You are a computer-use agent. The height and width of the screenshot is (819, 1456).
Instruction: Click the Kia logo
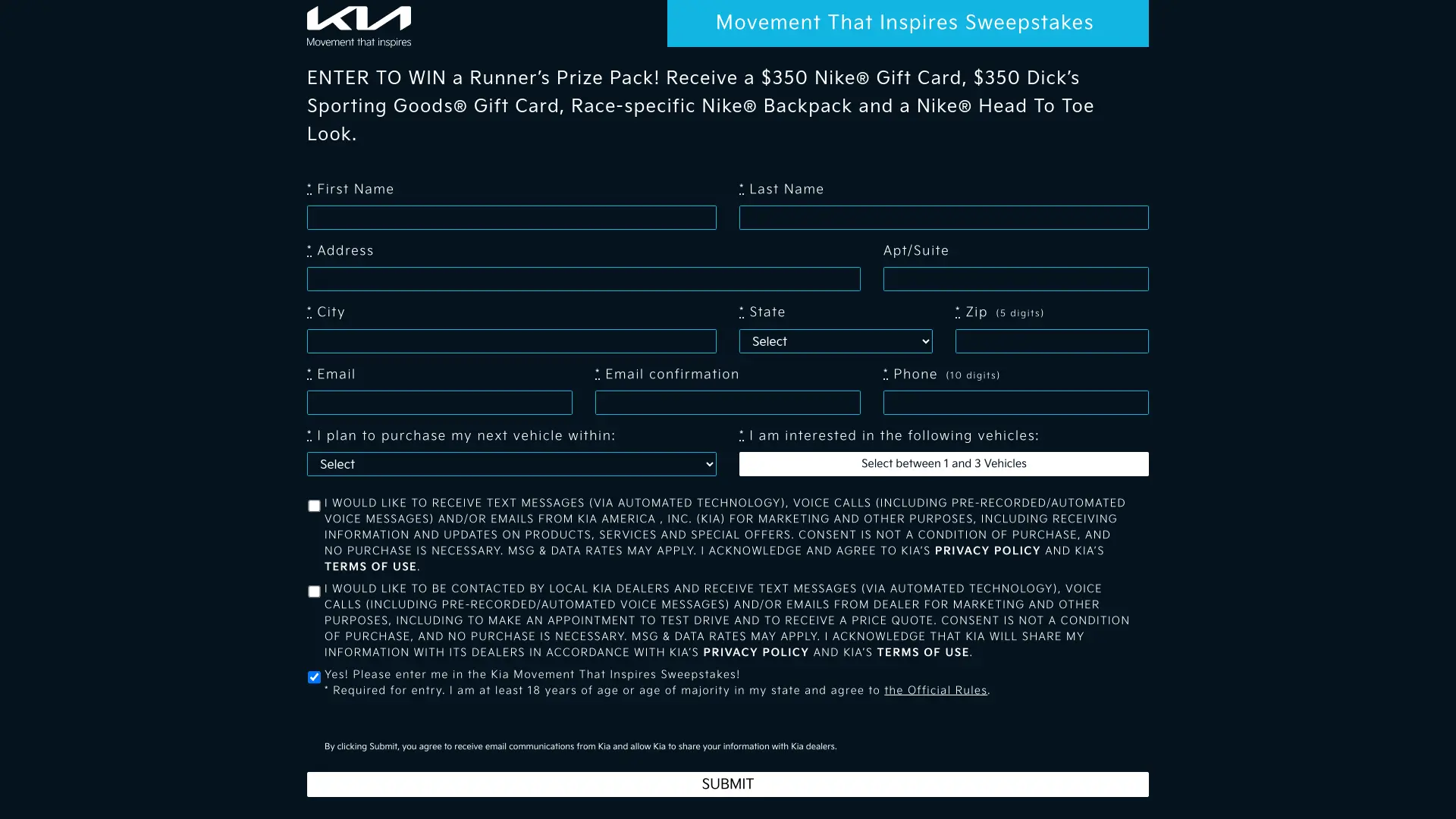(x=359, y=27)
